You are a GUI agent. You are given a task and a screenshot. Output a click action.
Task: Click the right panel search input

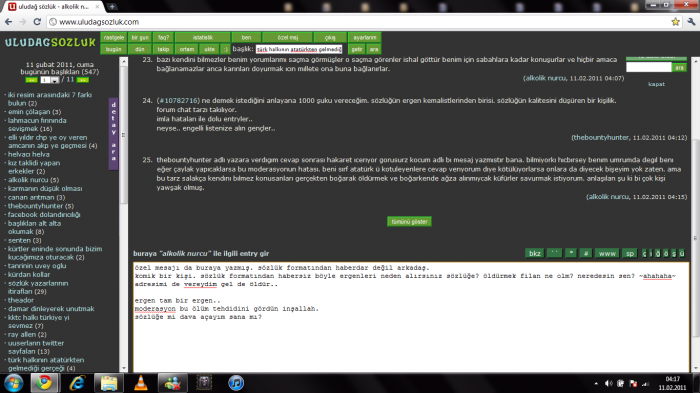[649, 67]
